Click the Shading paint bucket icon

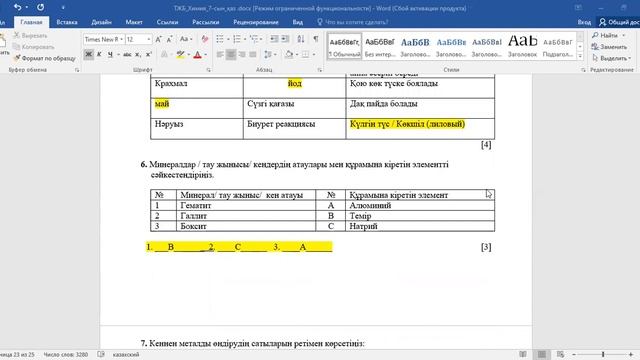289,54
